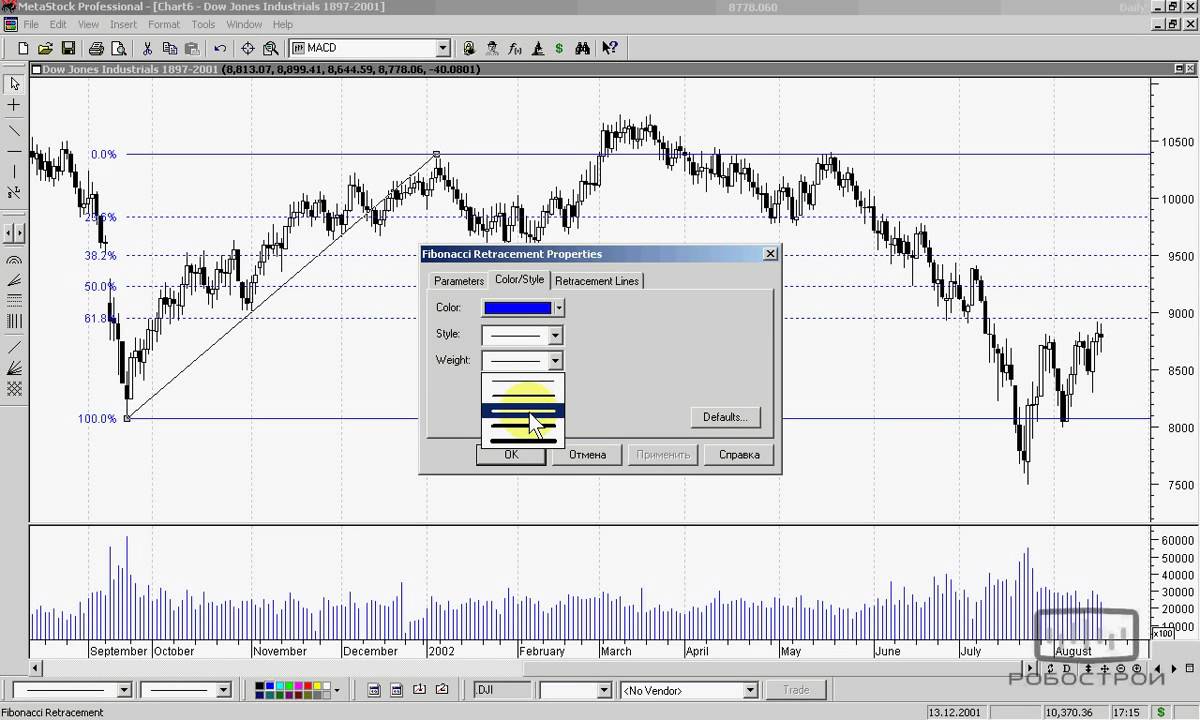Click the Paste icon
This screenshot has height=720, width=1200.
(x=191, y=48)
